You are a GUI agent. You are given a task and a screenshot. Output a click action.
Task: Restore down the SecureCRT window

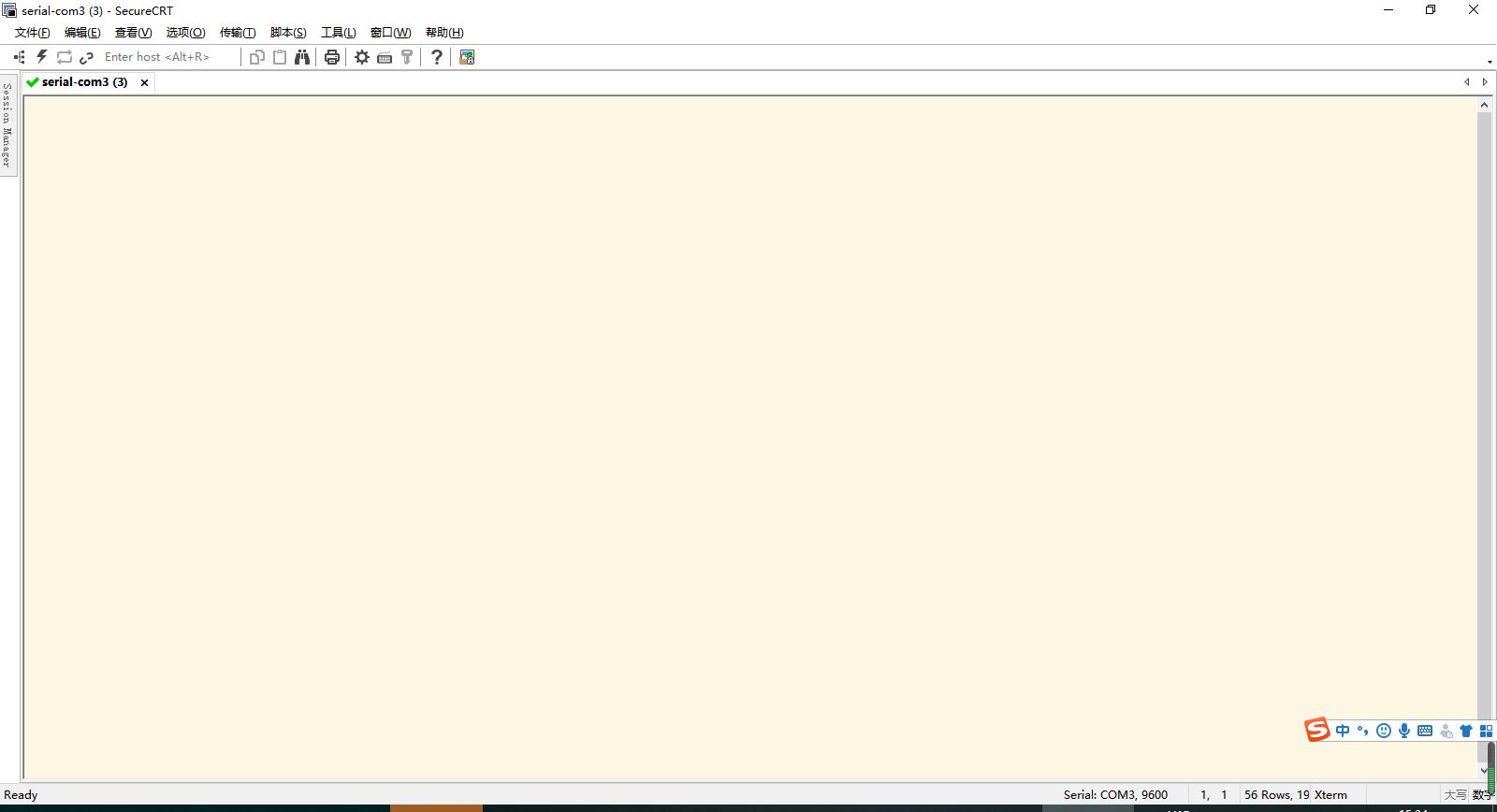(x=1431, y=10)
